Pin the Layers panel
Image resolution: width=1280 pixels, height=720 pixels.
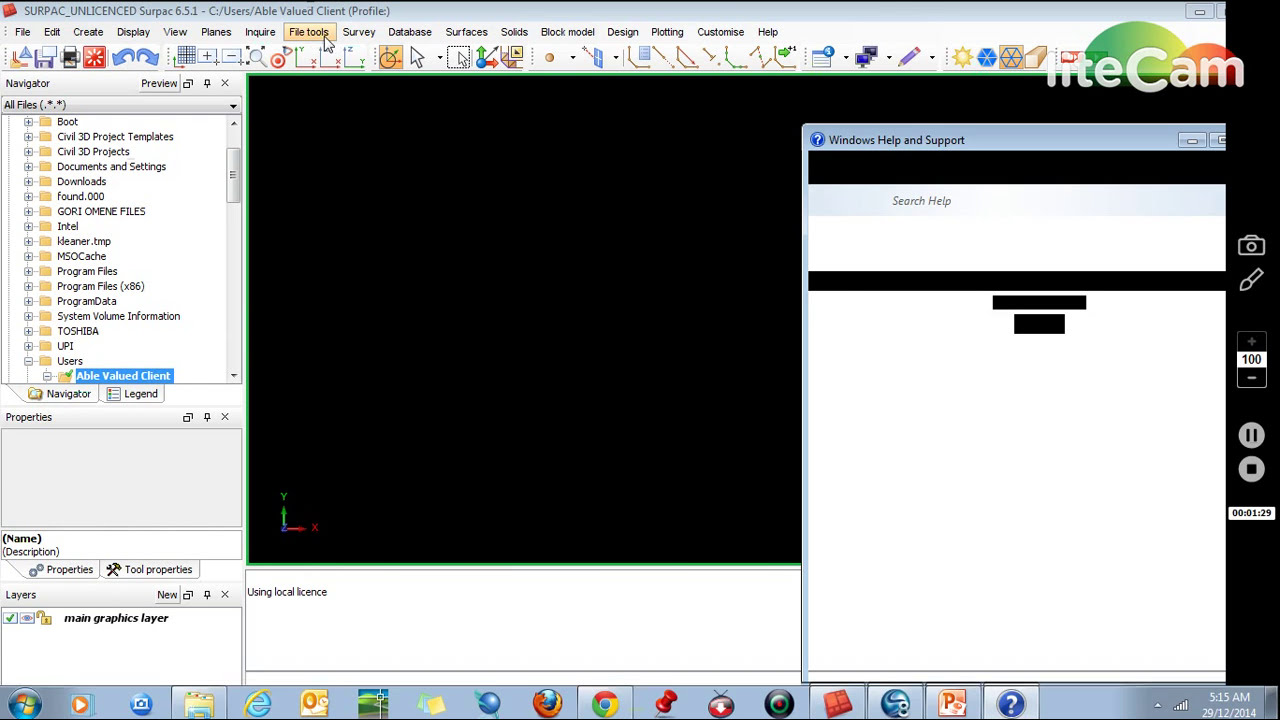207,595
